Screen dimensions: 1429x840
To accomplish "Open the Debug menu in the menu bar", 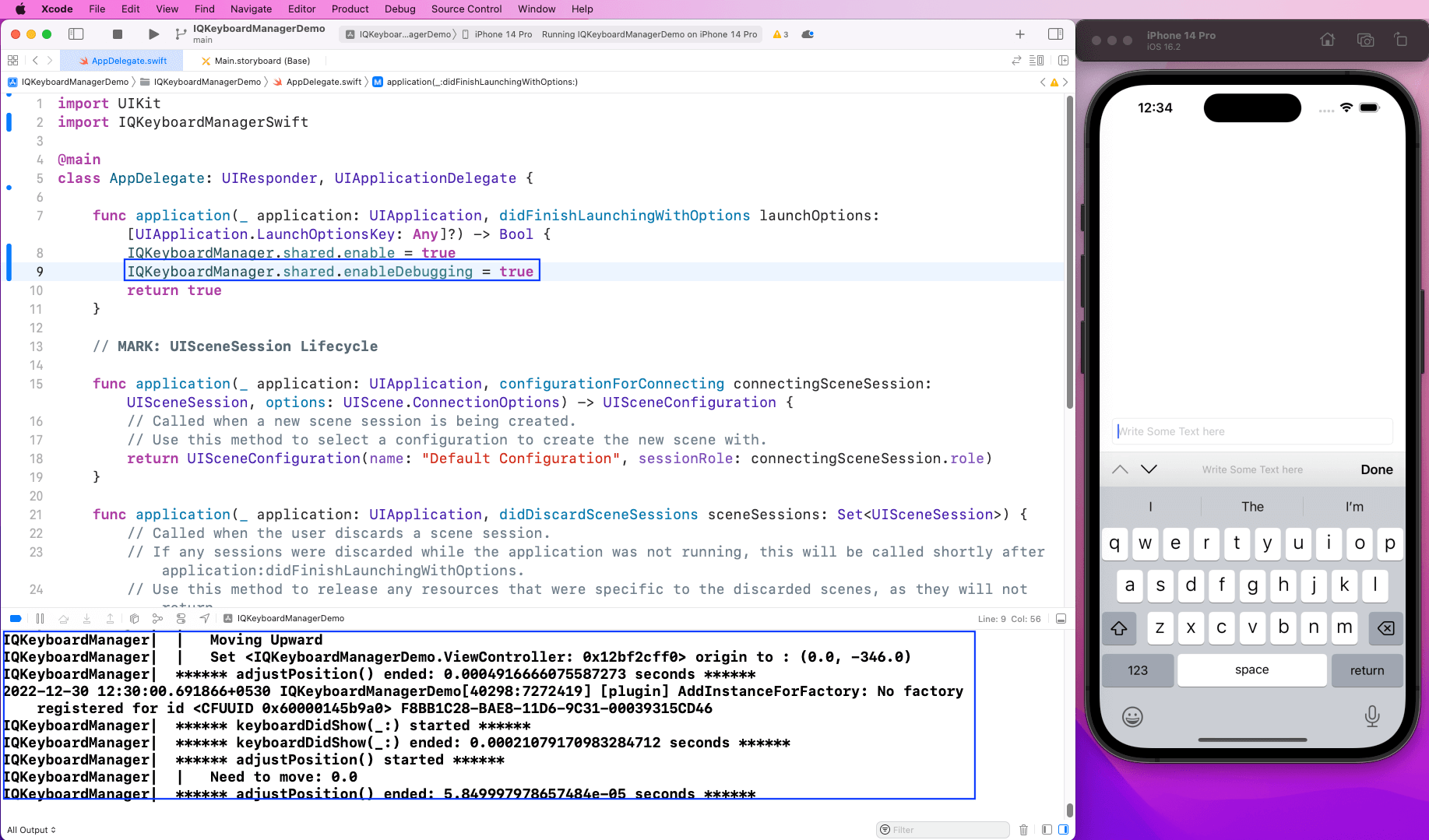I will coord(399,9).
